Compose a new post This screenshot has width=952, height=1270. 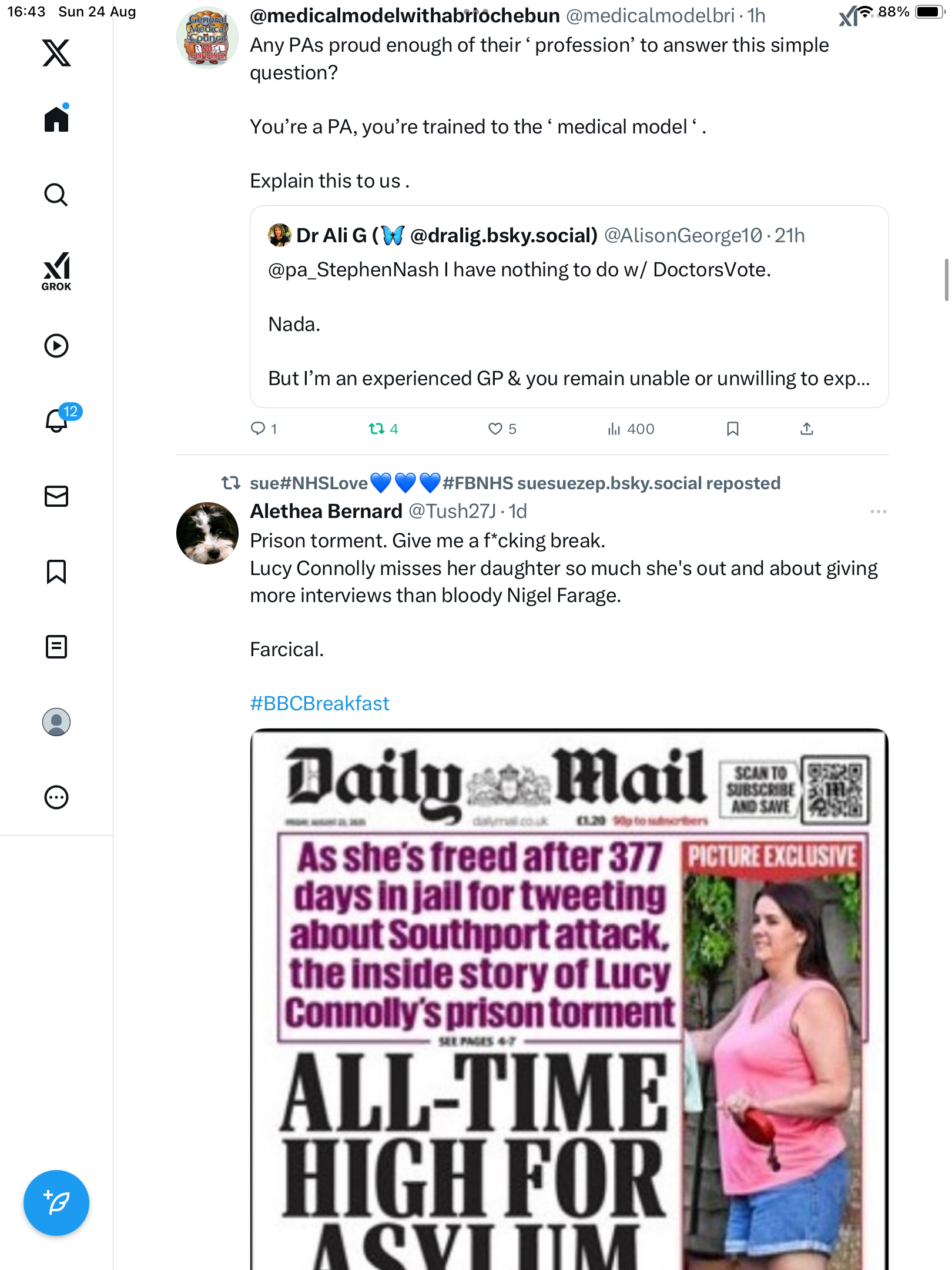(x=56, y=1203)
